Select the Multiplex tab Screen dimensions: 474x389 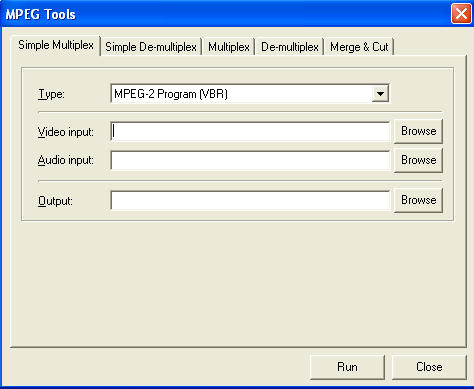coord(229,47)
